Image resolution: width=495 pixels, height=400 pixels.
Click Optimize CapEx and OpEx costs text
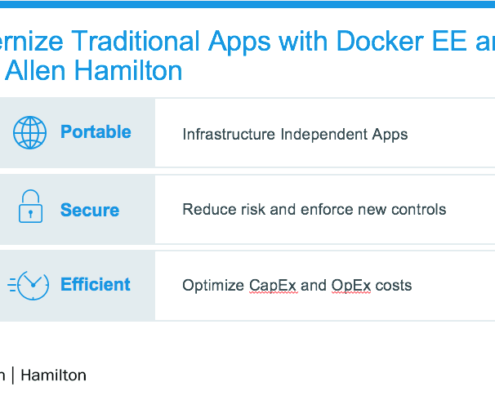coord(297,286)
